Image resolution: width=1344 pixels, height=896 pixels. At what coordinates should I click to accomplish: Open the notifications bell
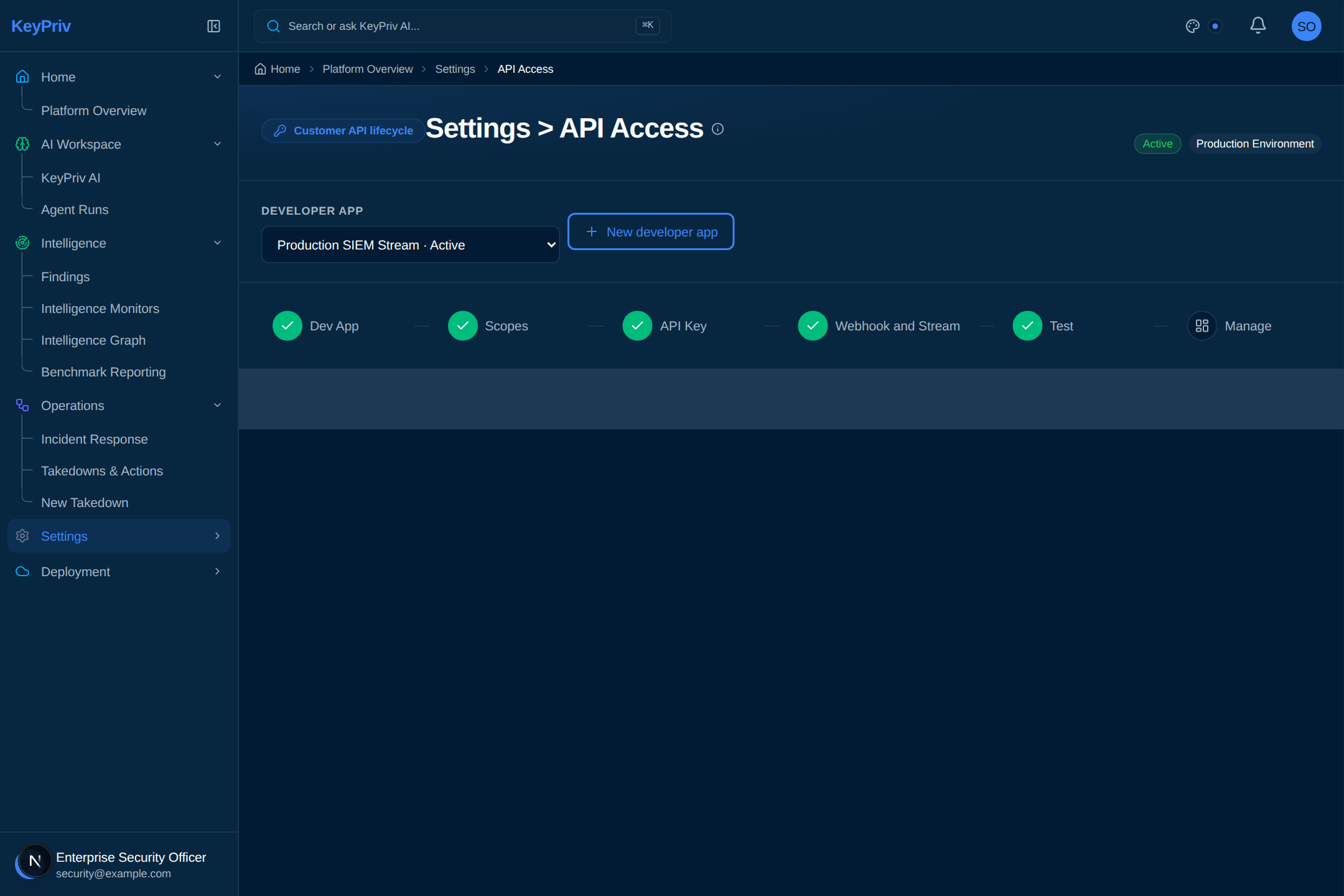pos(1258,26)
